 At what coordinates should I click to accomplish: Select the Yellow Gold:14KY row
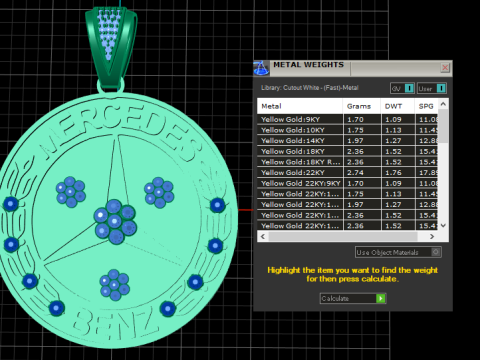pyautogui.click(x=347, y=141)
